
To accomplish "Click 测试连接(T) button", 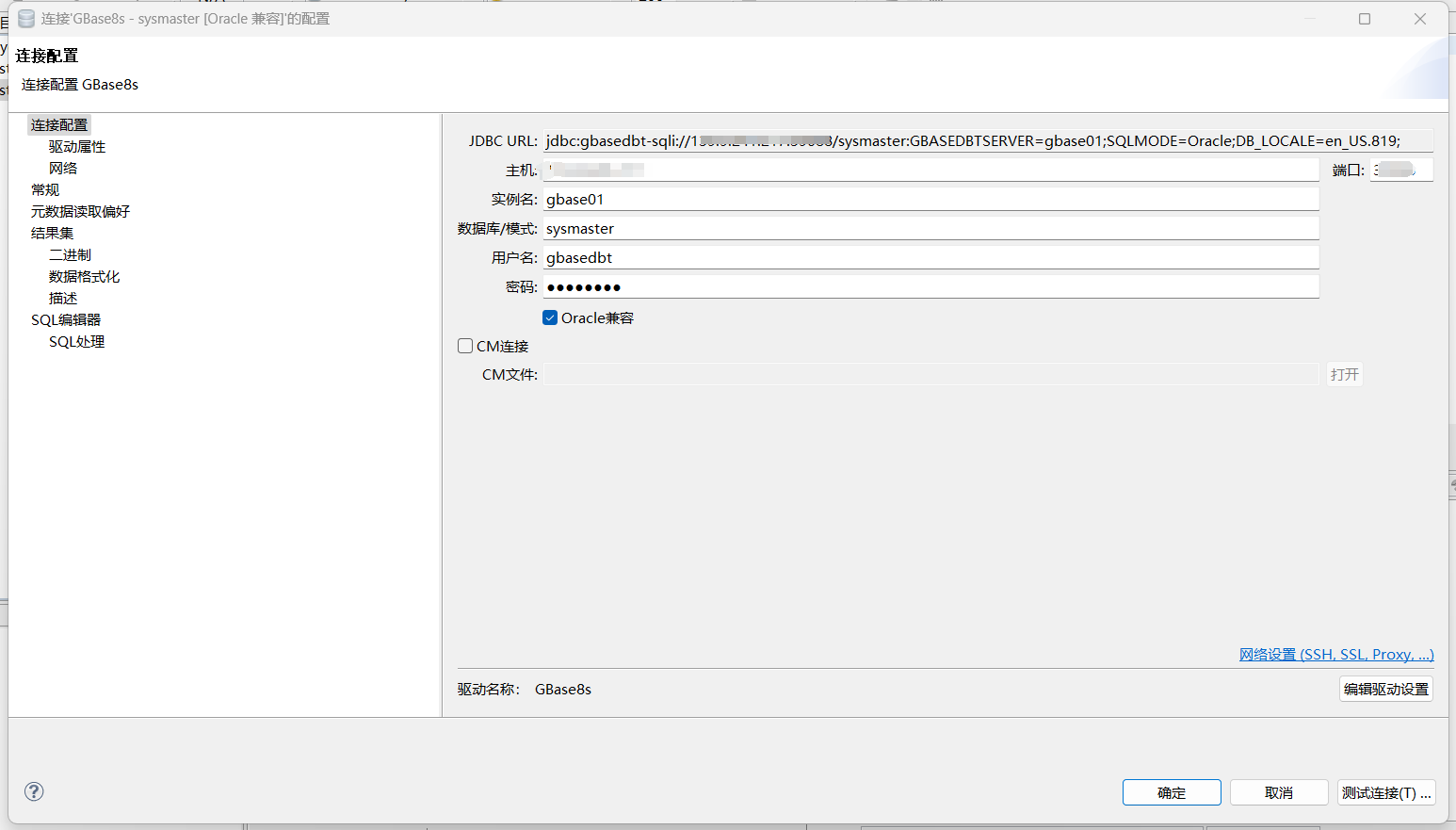I will (1386, 792).
